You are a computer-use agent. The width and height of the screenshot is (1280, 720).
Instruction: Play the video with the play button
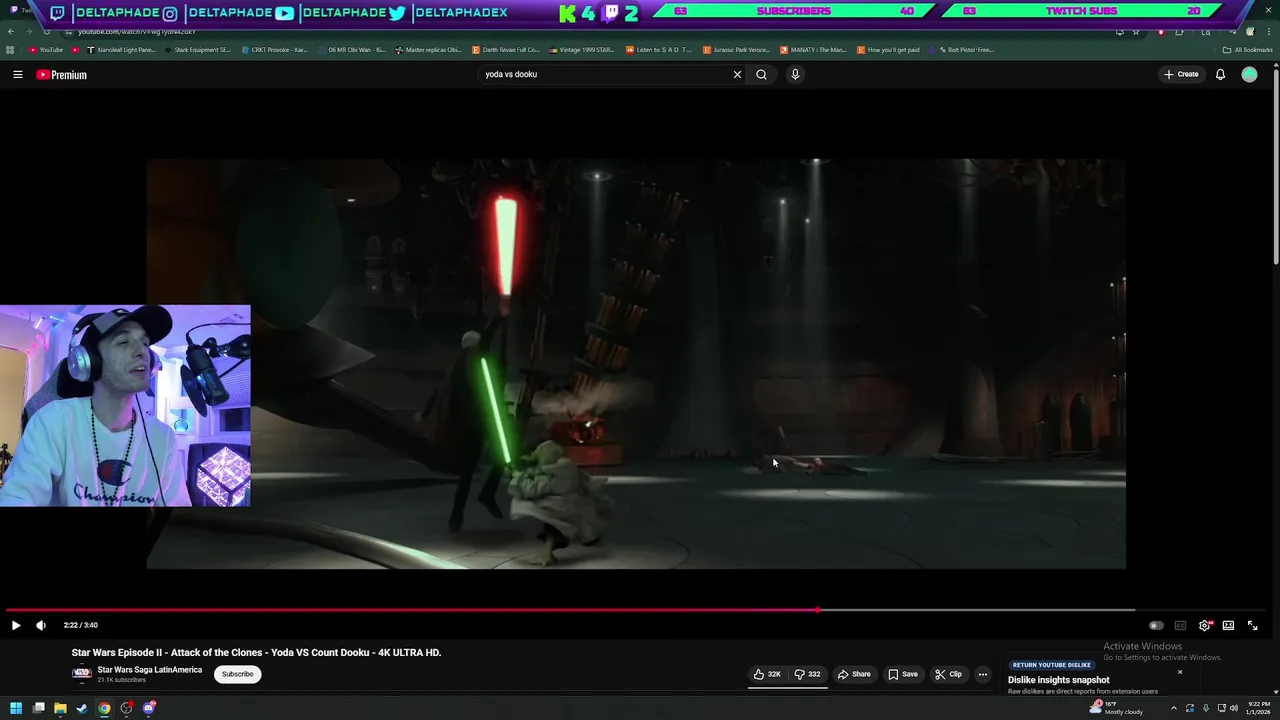tap(16, 625)
